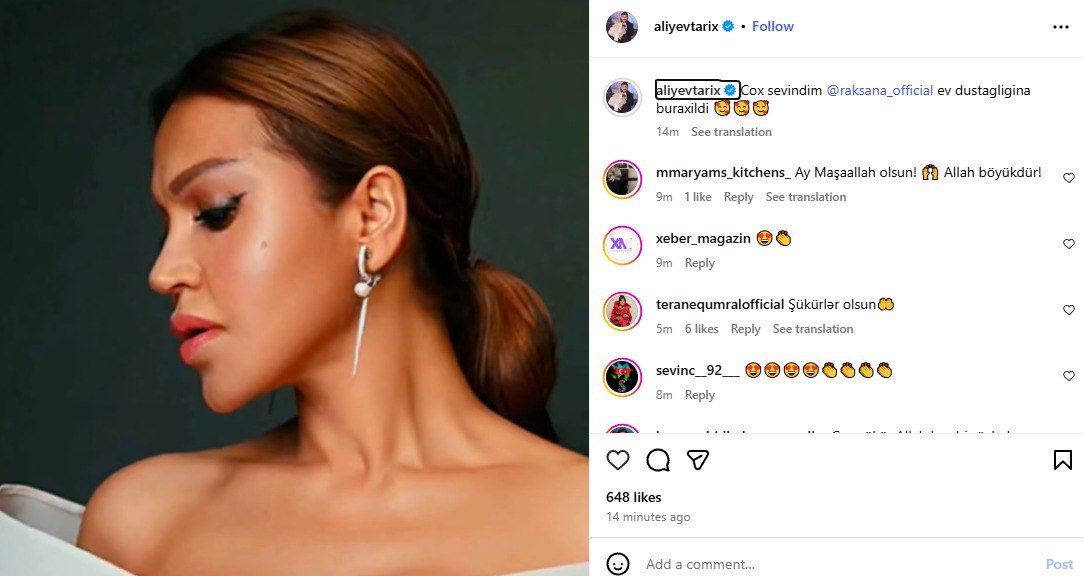Viewport: 1084px width, 576px height.
Task: Save the post with the bookmark icon
Action: [x=1062, y=460]
